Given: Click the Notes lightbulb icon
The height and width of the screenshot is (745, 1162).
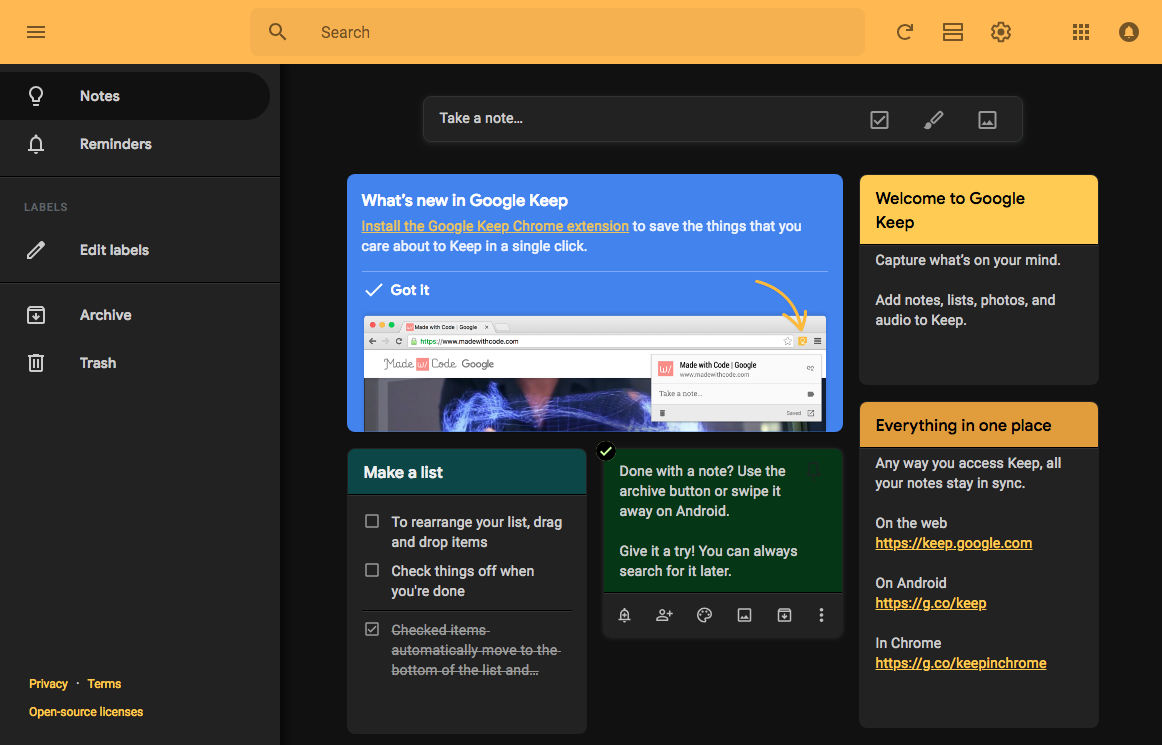Looking at the screenshot, I should [36, 96].
